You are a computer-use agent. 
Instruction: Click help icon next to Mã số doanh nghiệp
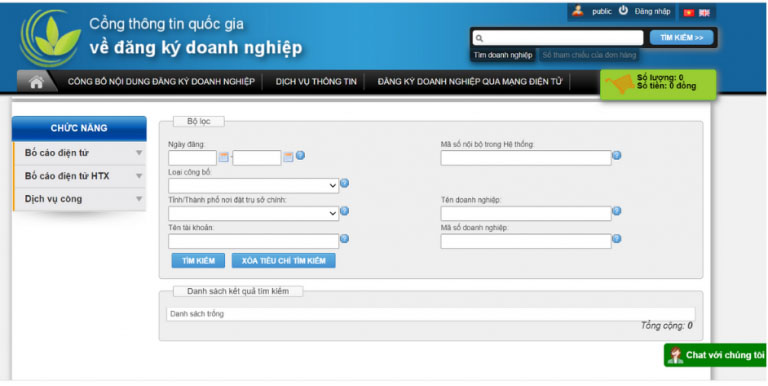617,239
